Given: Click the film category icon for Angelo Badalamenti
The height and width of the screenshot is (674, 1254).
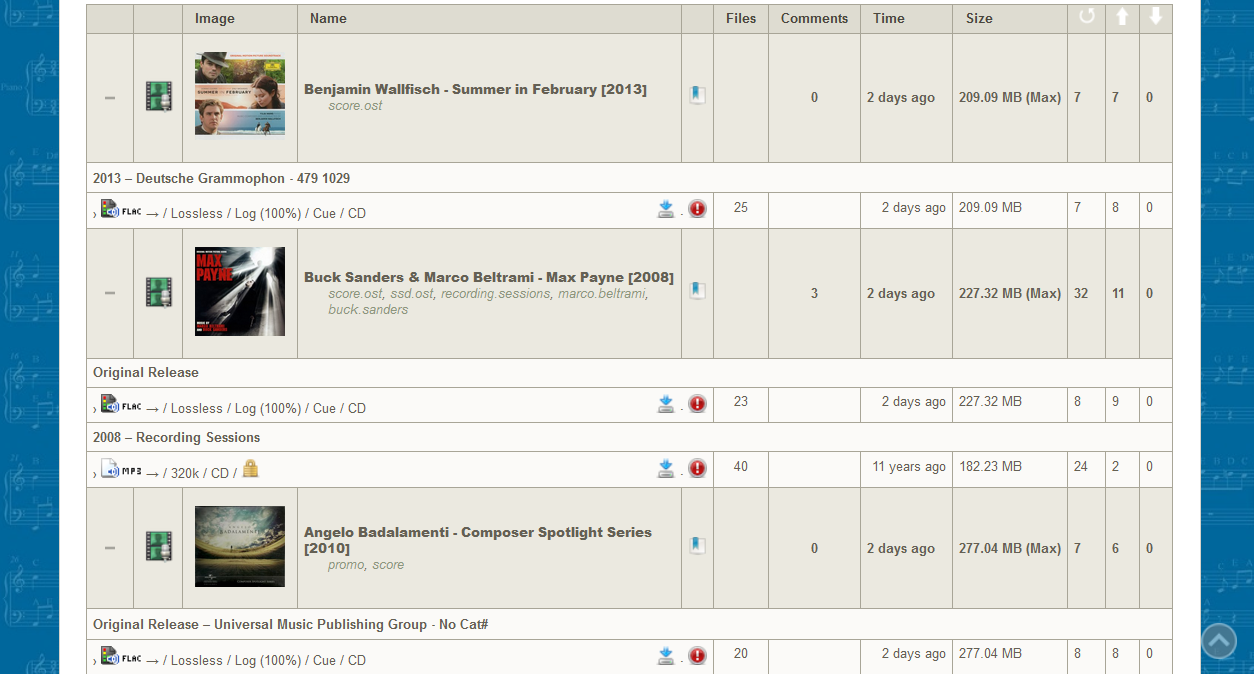Looking at the screenshot, I should point(158,547).
